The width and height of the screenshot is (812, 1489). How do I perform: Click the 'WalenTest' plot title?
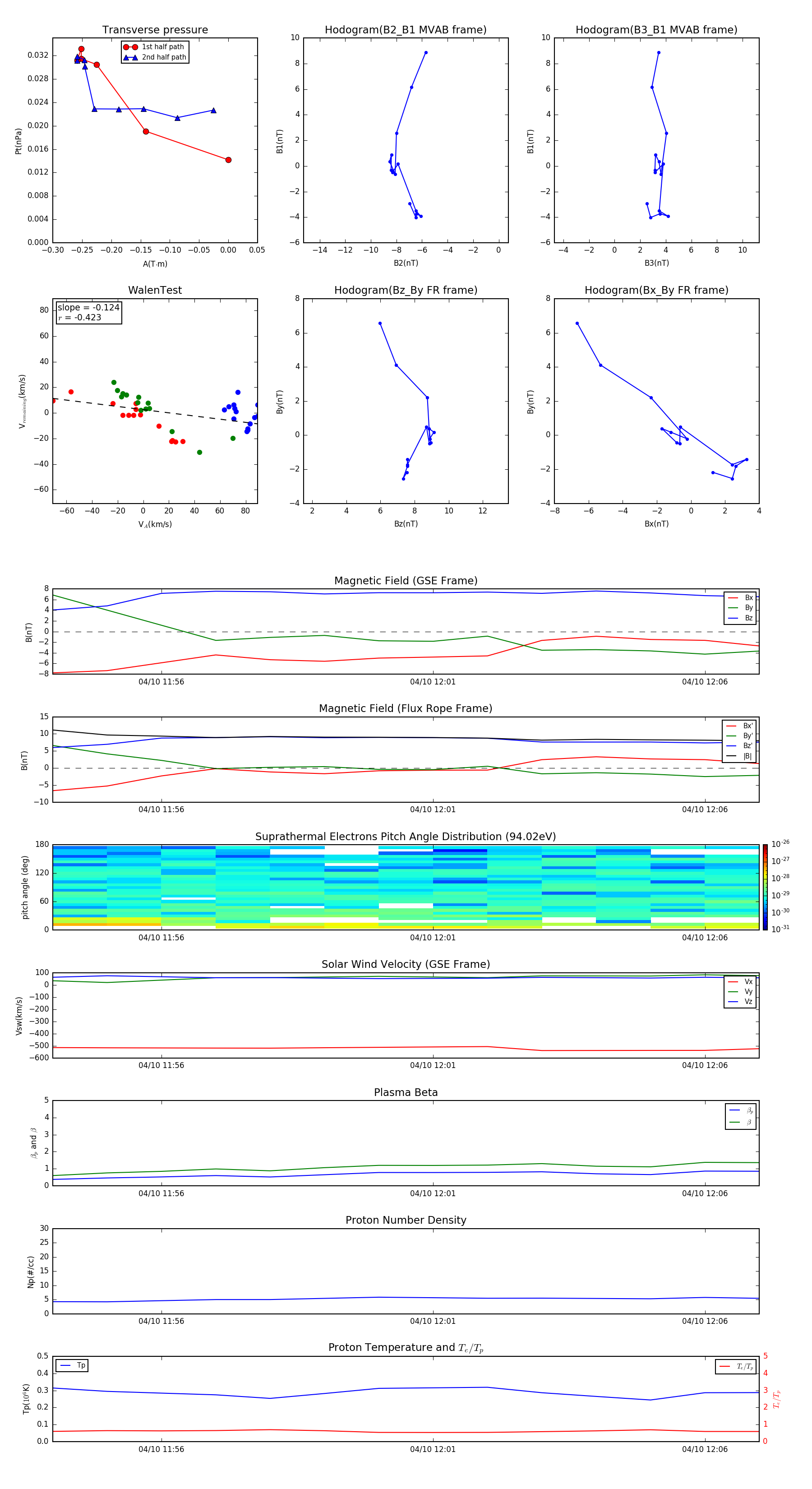point(155,290)
